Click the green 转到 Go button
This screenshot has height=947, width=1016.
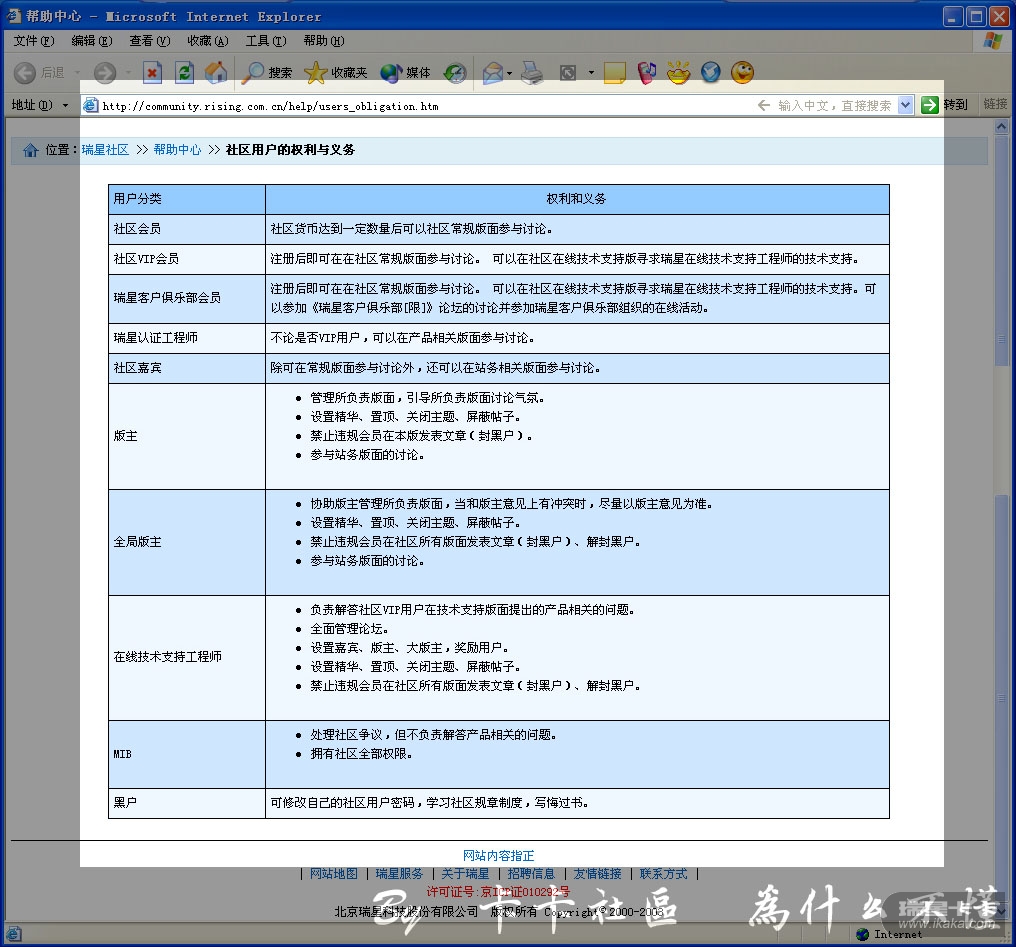943,105
